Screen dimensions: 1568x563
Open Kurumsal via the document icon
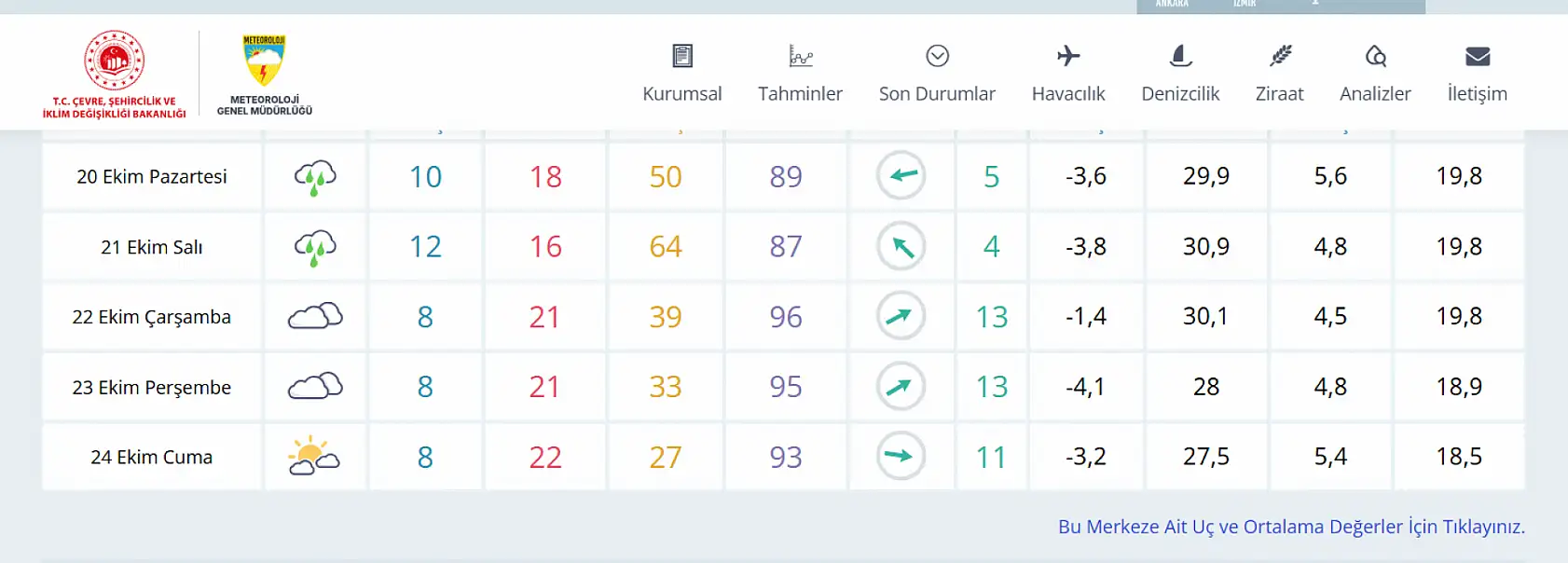[x=682, y=56]
